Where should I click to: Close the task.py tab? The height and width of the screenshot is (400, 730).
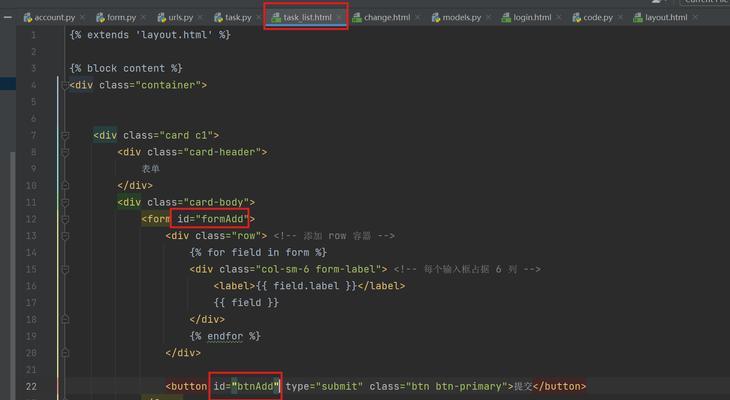[x=259, y=17]
